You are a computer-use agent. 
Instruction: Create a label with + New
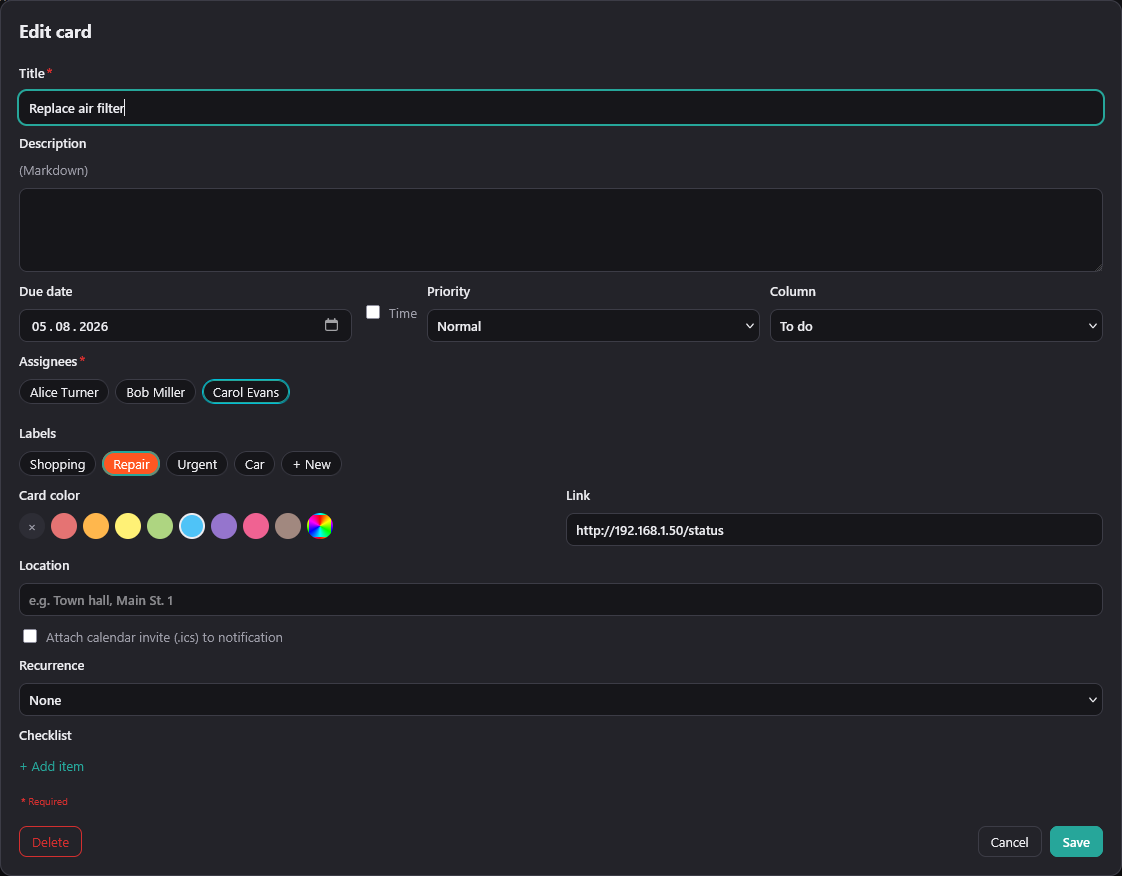coord(311,464)
